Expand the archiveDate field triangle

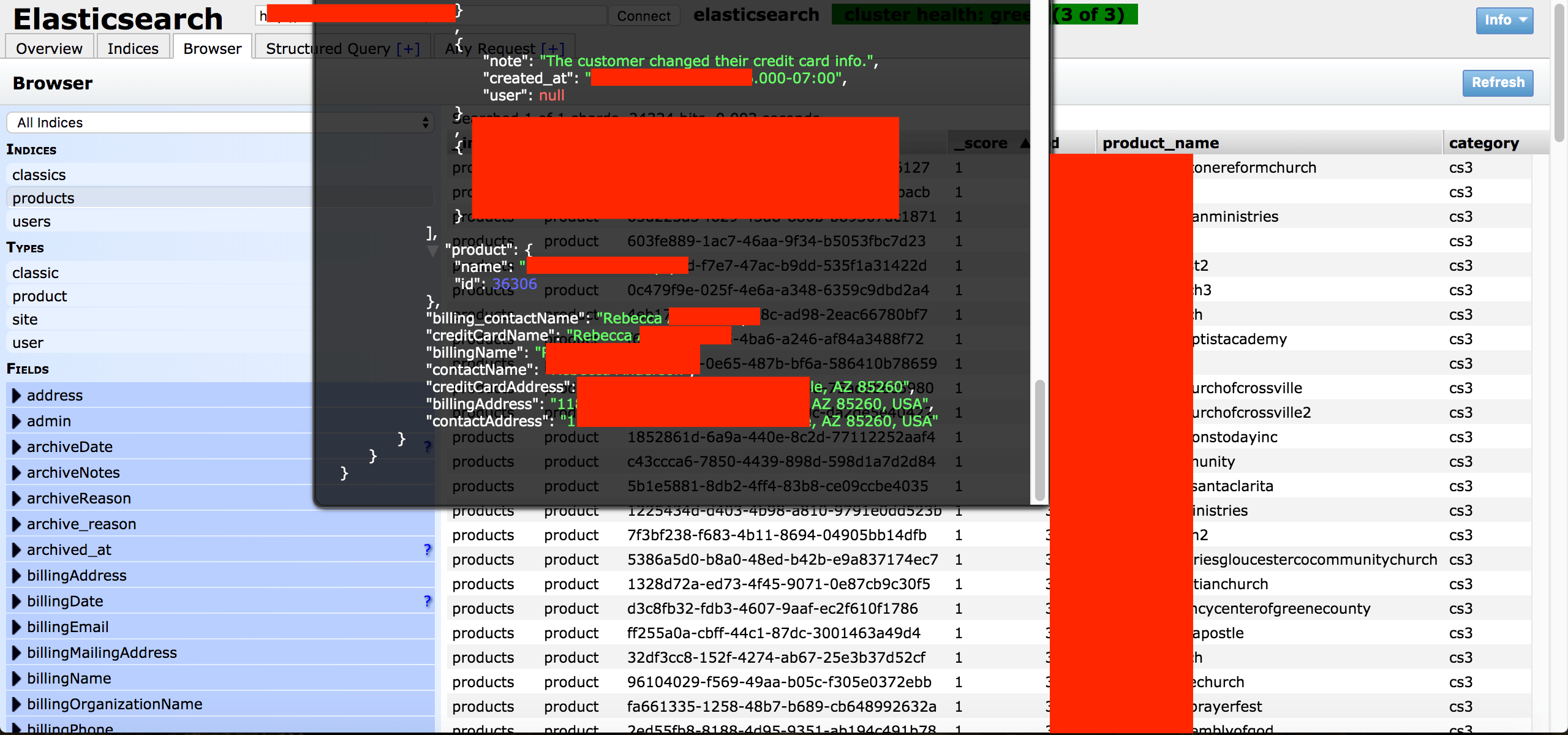click(17, 447)
